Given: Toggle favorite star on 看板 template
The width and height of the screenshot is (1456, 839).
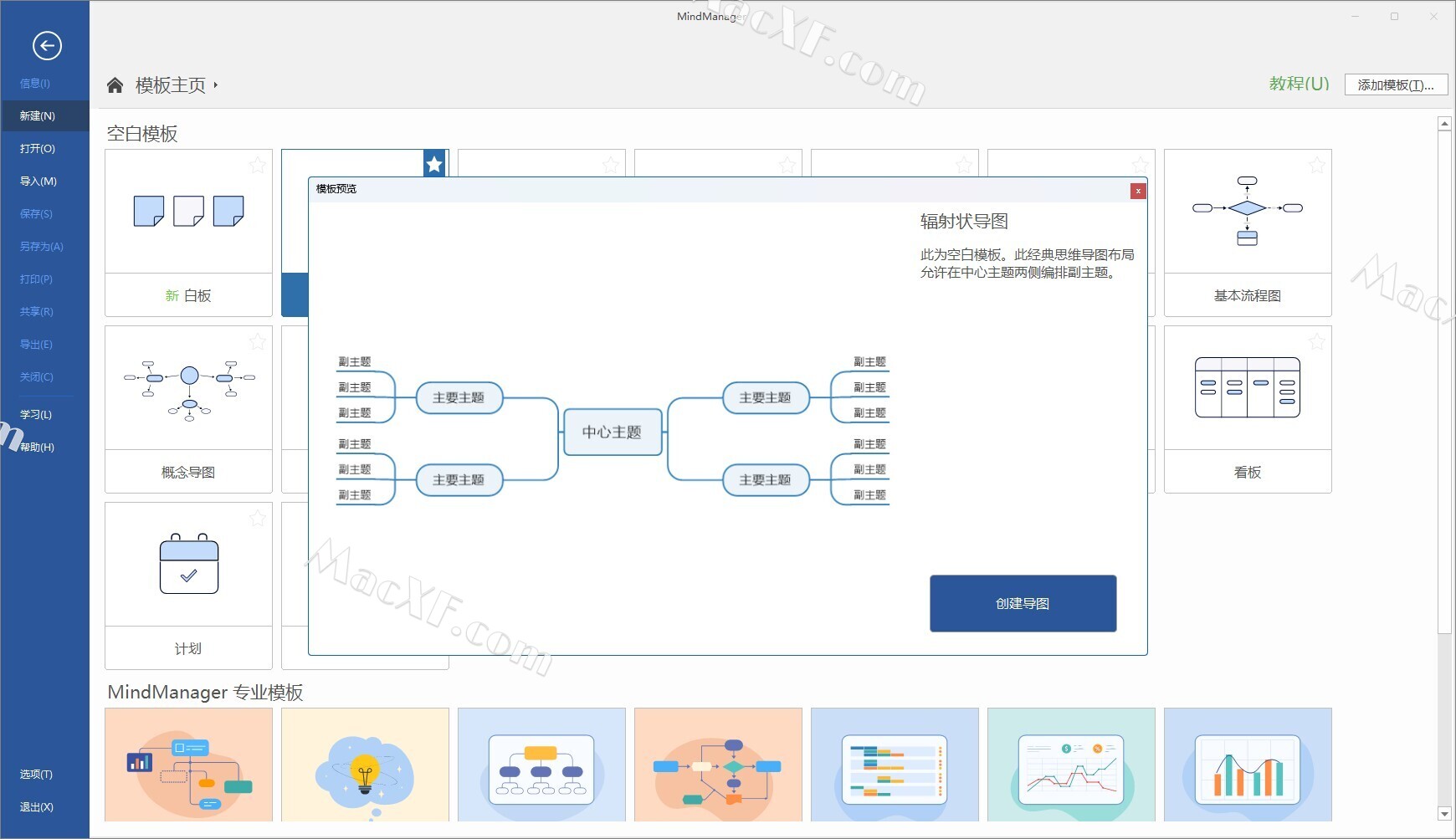Looking at the screenshot, I should (x=1317, y=341).
